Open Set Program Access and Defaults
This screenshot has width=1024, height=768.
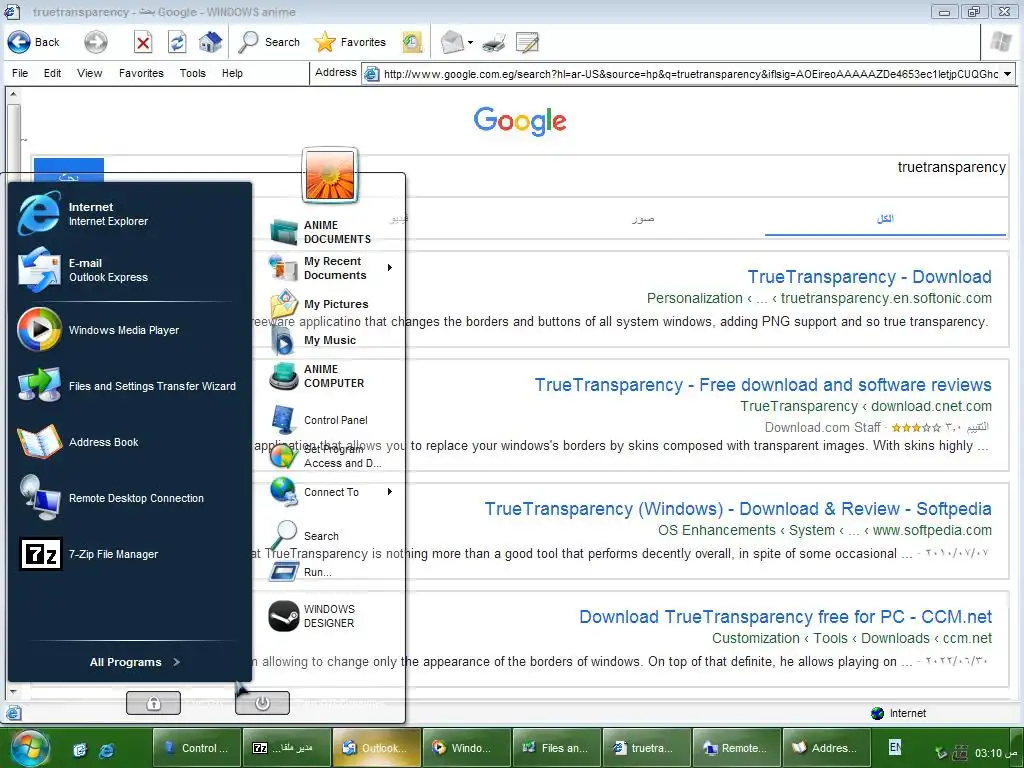click(x=332, y=456)
